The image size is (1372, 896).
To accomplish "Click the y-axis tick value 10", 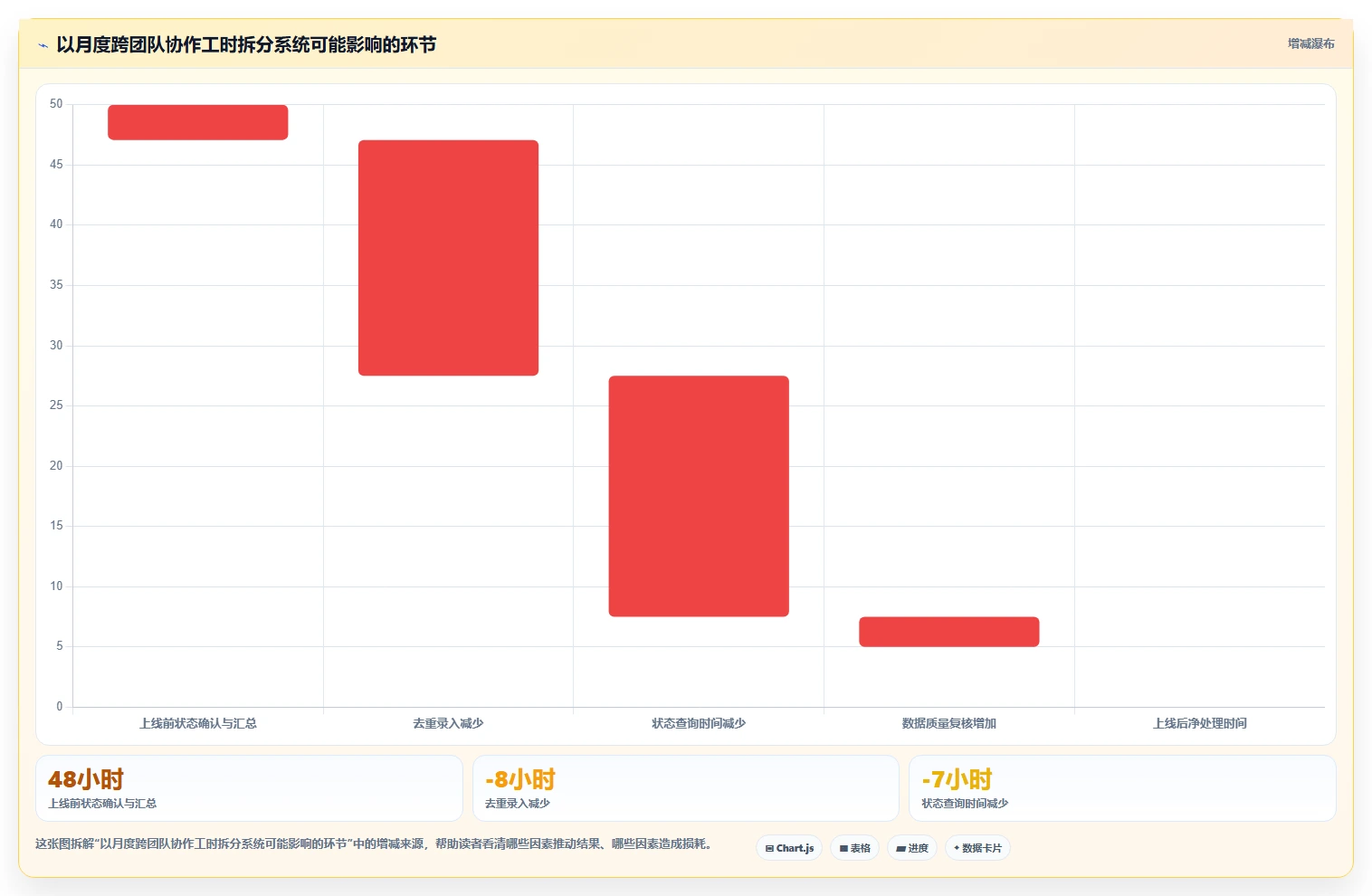I will [56, 586].
